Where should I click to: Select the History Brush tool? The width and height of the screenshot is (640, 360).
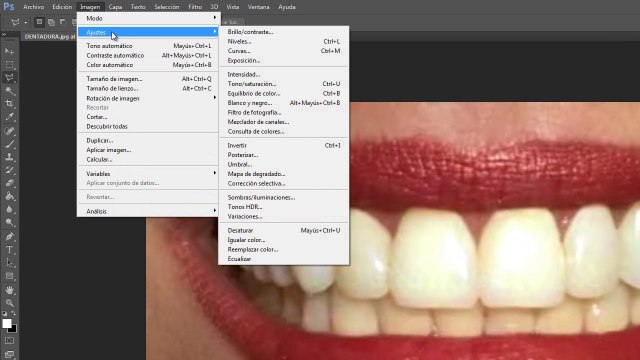9,170
